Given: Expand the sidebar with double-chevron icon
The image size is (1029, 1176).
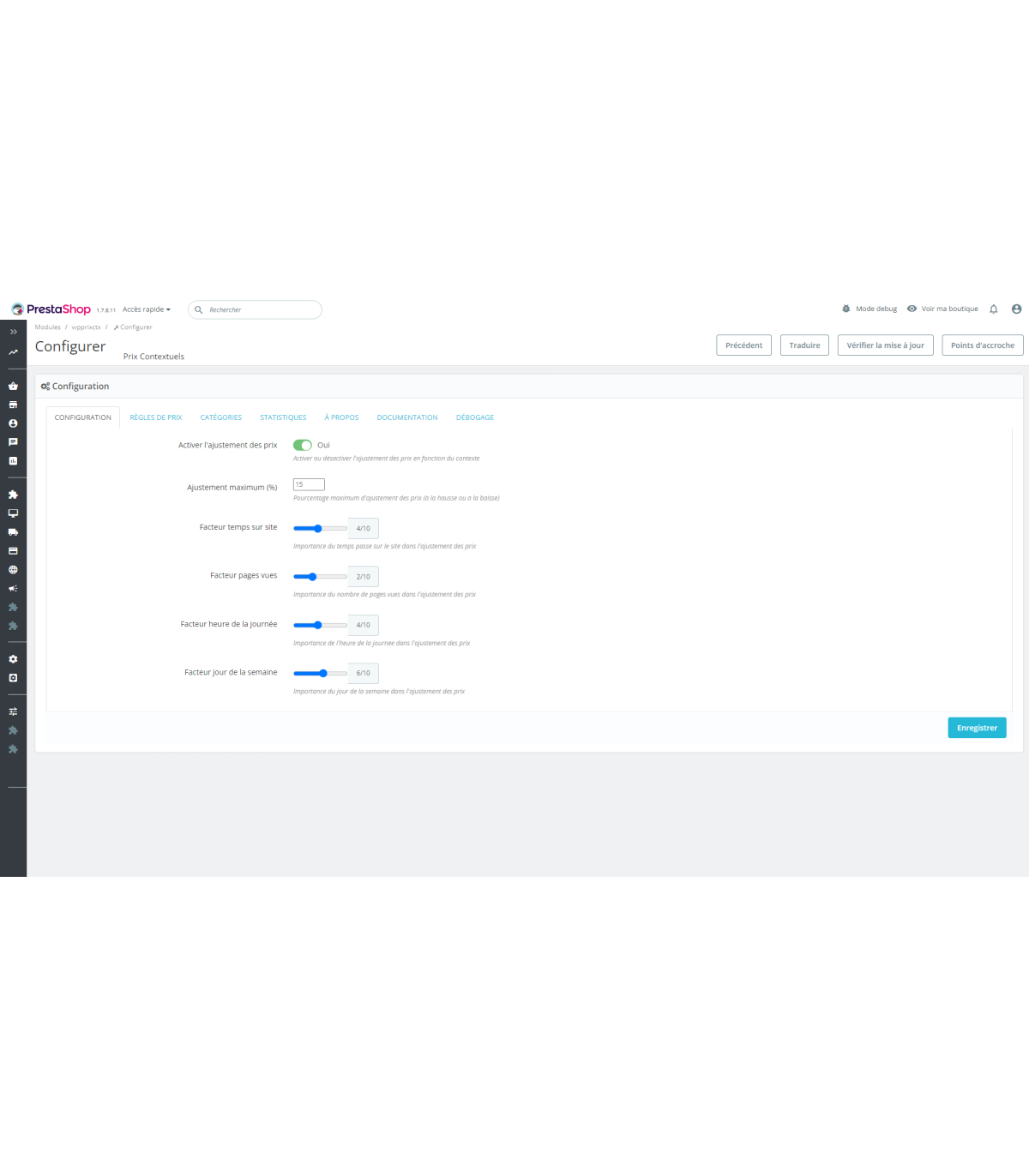Looking at the screenshot, I should [13, 332].
